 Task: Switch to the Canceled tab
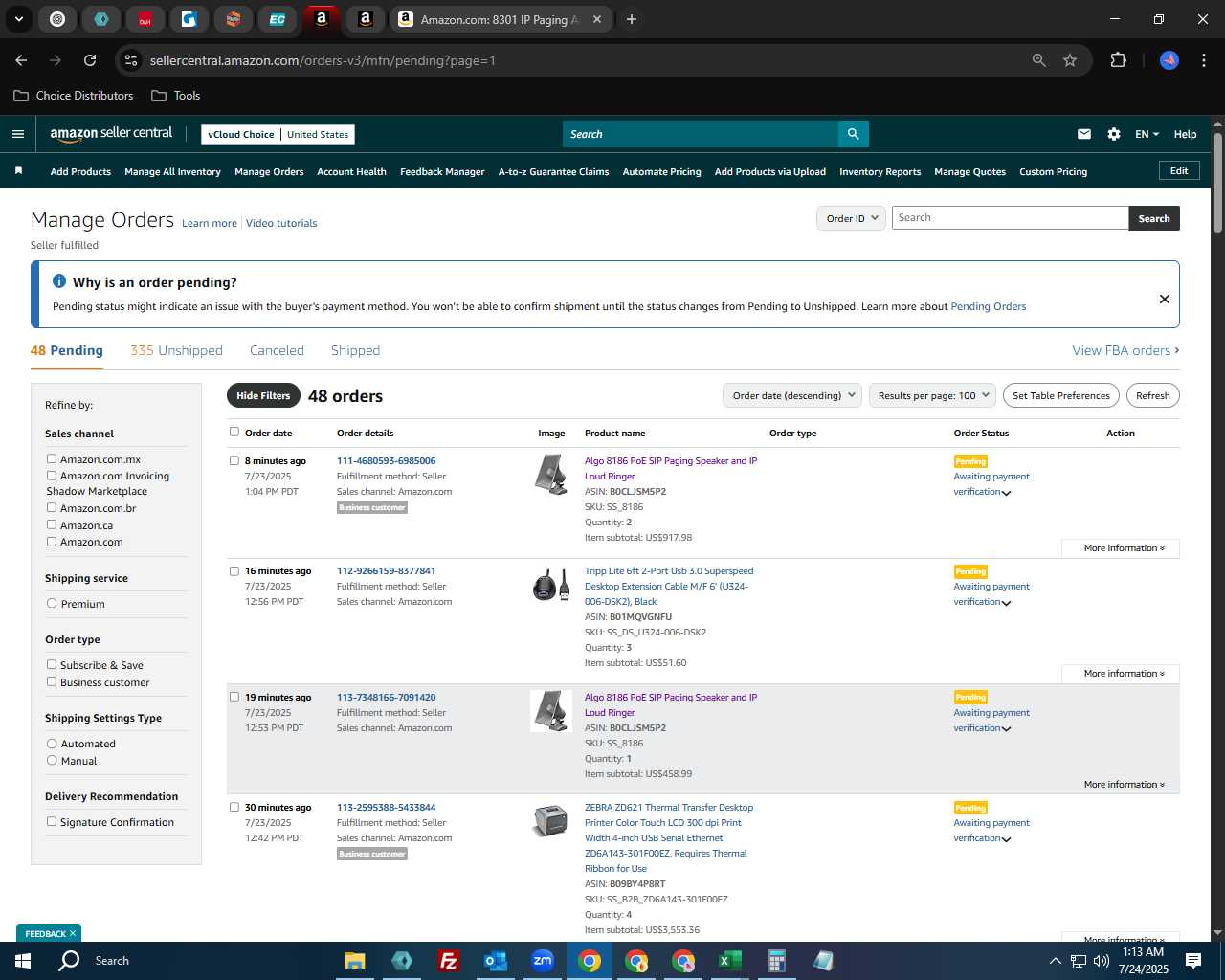pos(277,350)
